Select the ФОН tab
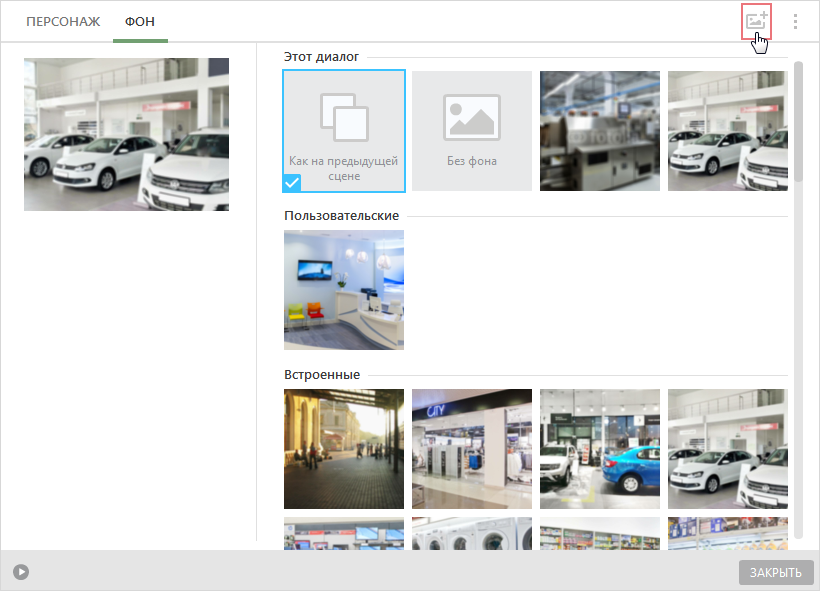The height and width of the screenshot is (591, 820). tap(140, 21)
